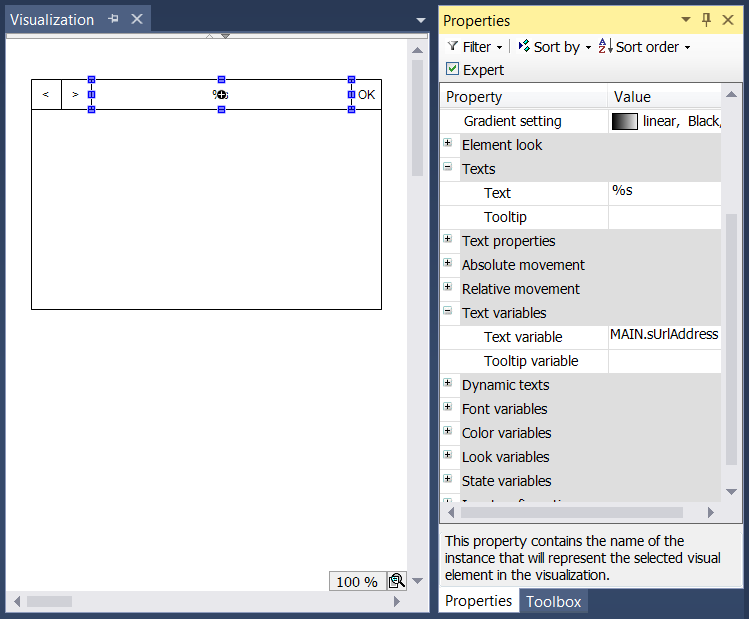Edit the Text value field %s
Image resolution: width=749 pixels, height=619 pixels.
click(664, 193)
